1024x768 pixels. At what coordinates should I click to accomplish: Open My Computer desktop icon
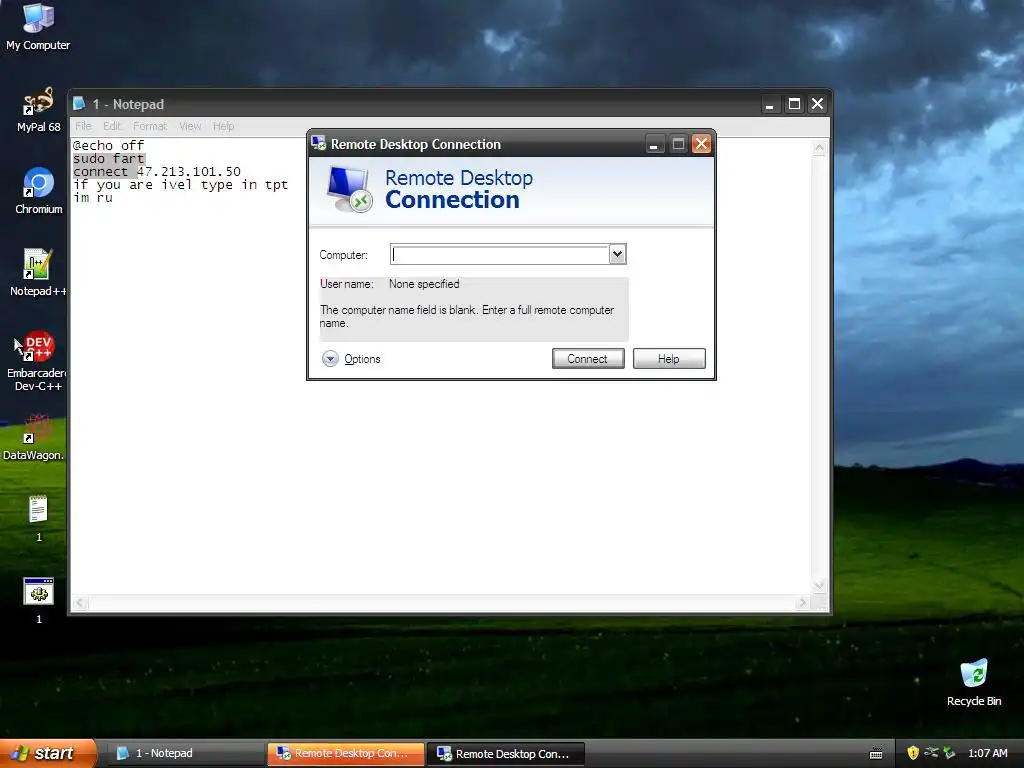pos(38,26)
